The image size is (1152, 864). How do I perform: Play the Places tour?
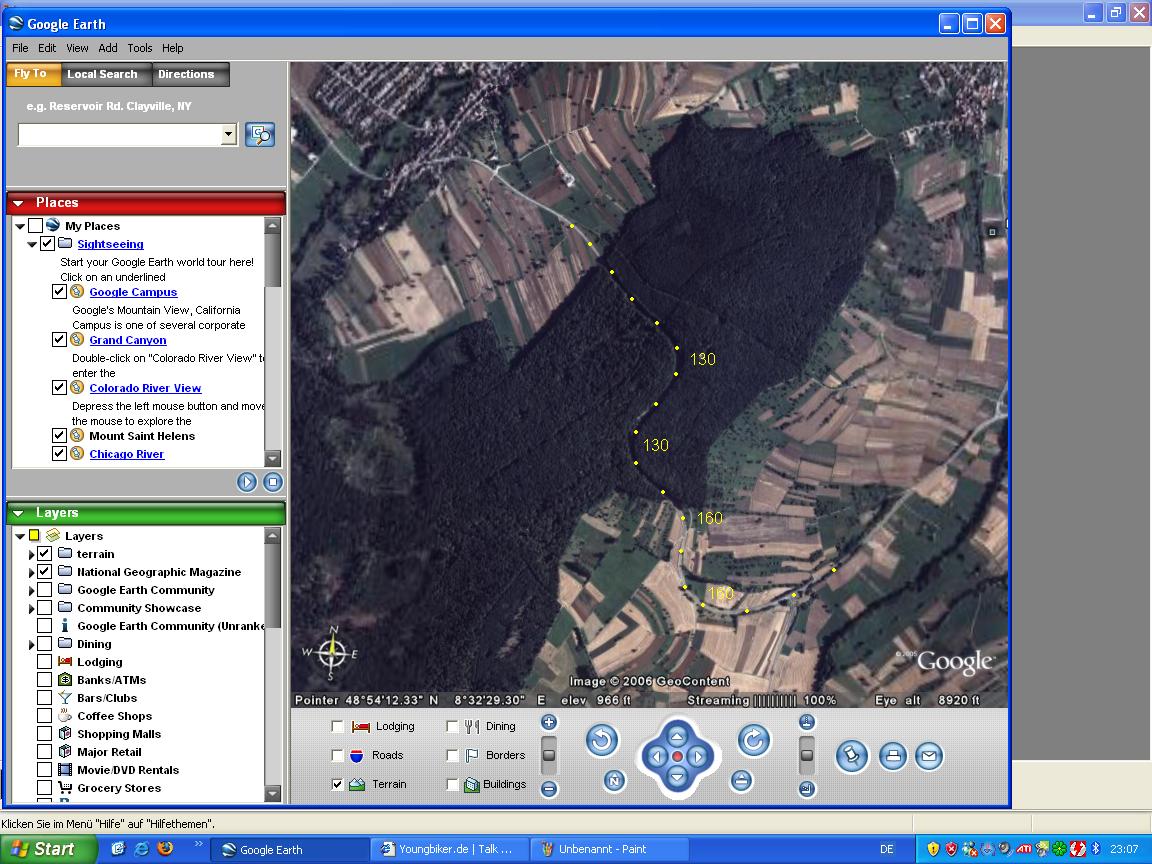tap(247, 482)
